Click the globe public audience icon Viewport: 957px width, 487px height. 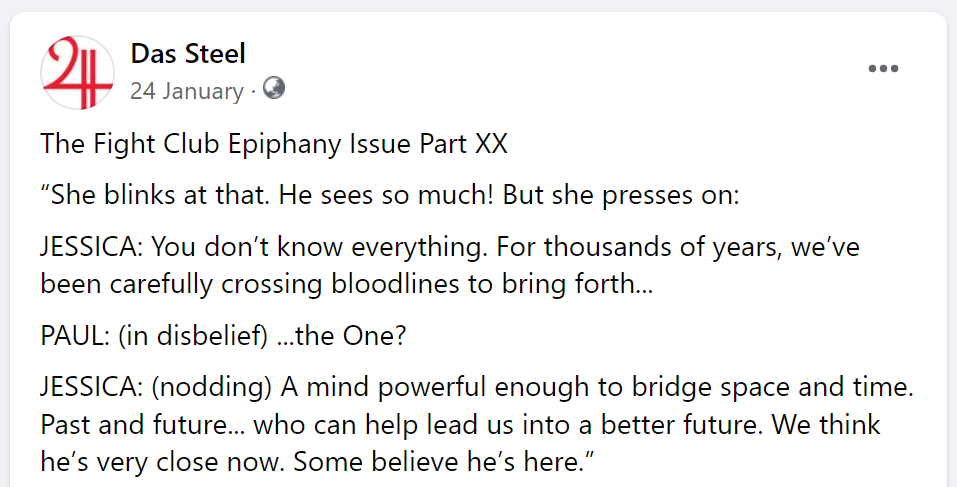(274, 89)
